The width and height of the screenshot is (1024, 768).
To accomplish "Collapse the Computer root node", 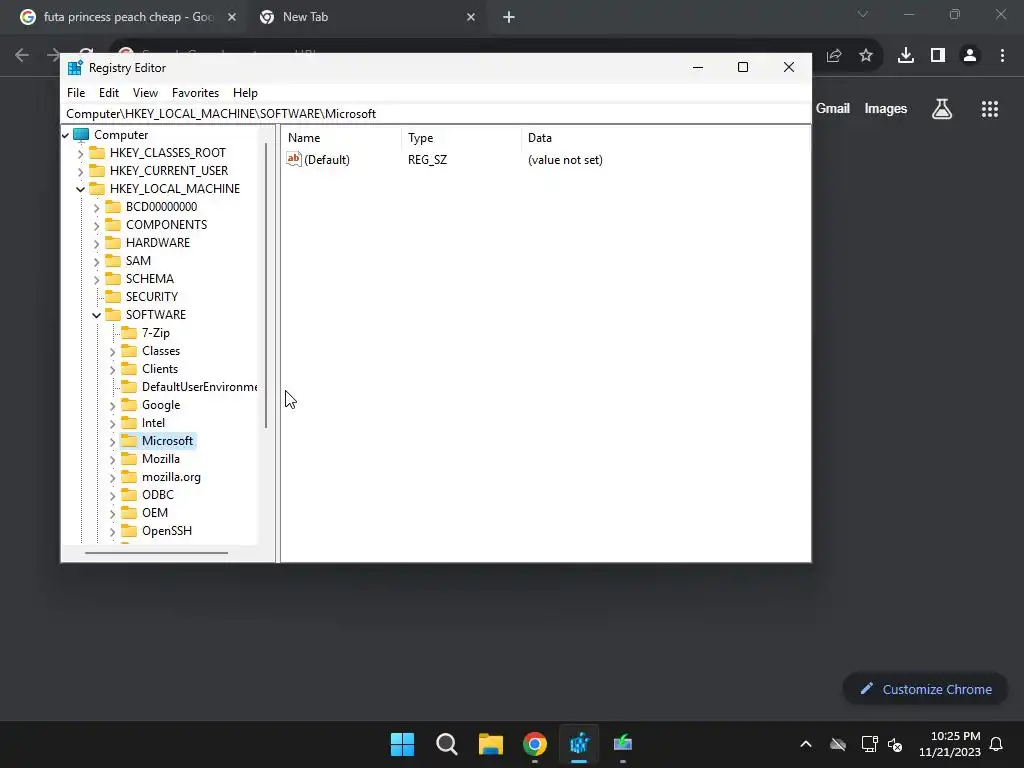I will [x=65, y=135].
